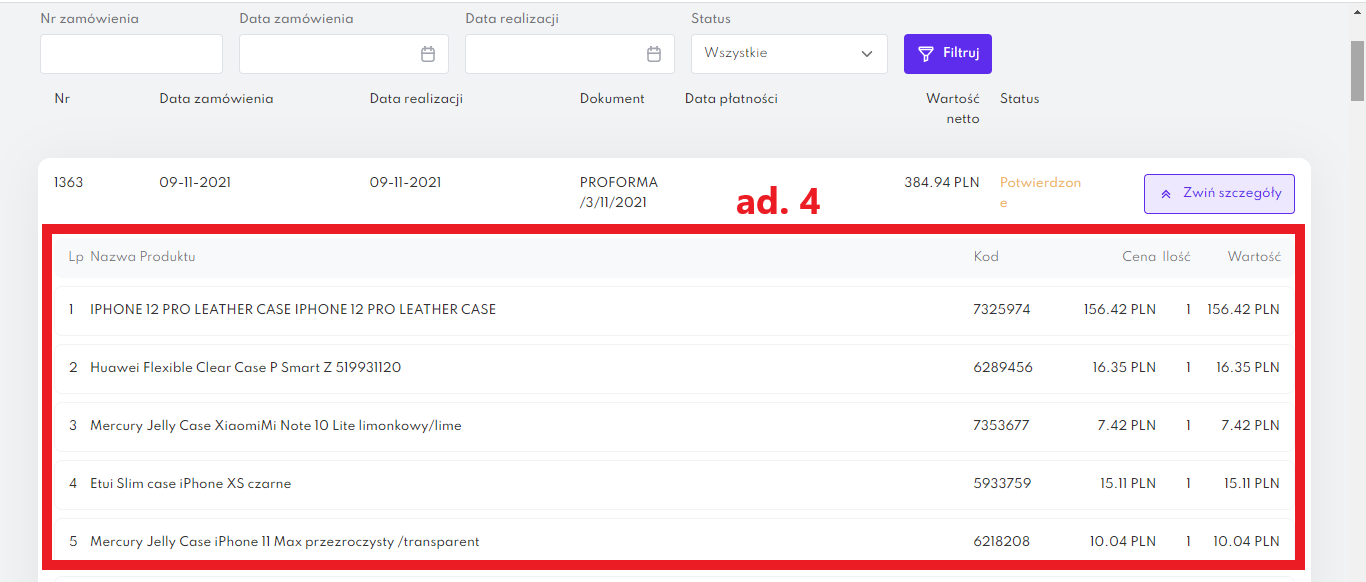
Task: Select Mercury Jelly Case iPhone 11 Max row
Action: [x=284, y=542]
